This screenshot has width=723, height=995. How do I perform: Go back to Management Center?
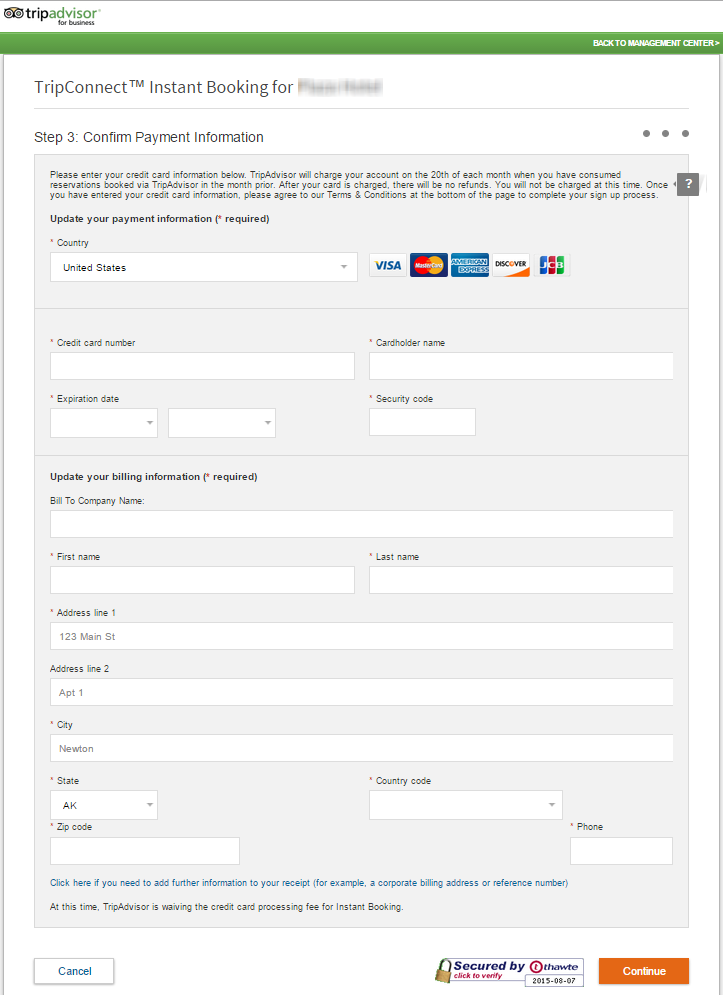[x=655, y=43]
